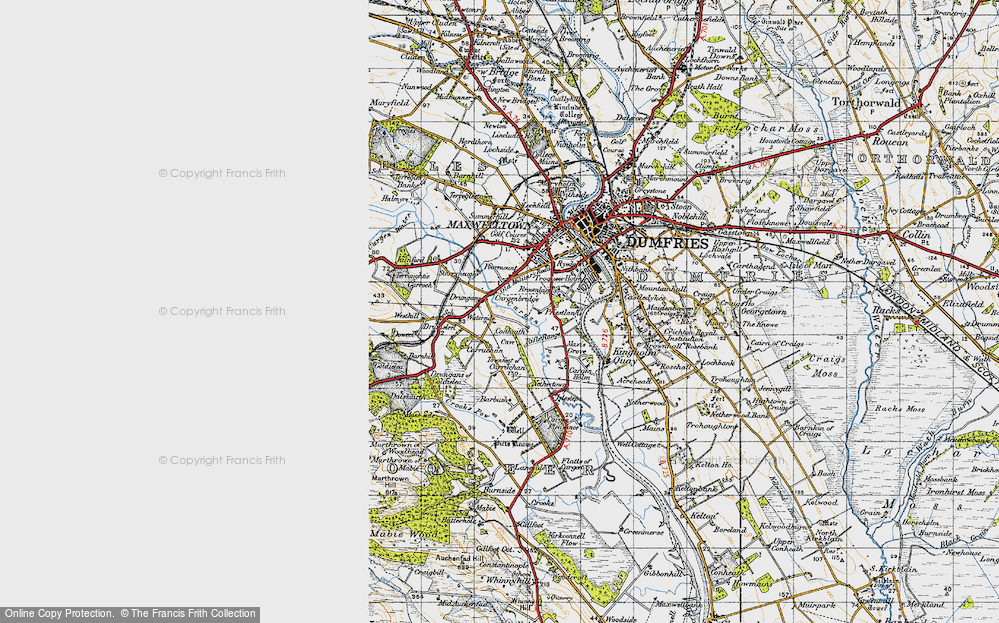Select the Newhouse label

pyautogui.click(x=963, y=553)
